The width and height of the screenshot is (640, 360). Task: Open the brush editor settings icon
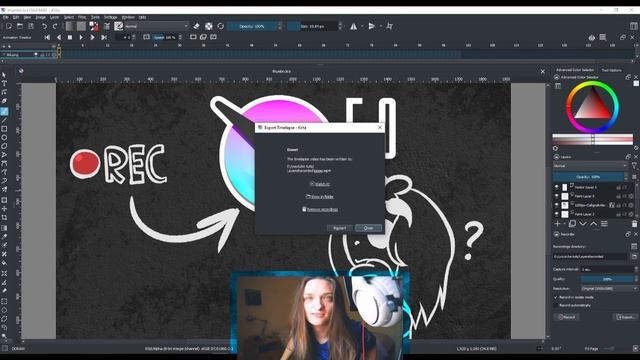[107, 26]
